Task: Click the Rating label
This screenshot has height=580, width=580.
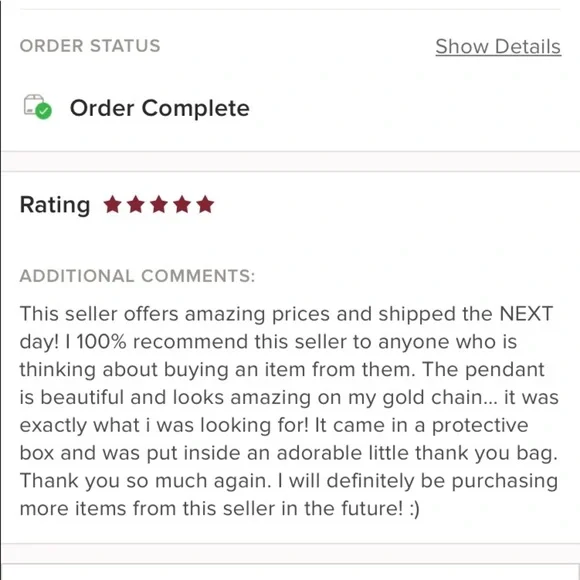Action: pyautogui.click(x=55, y=206)
